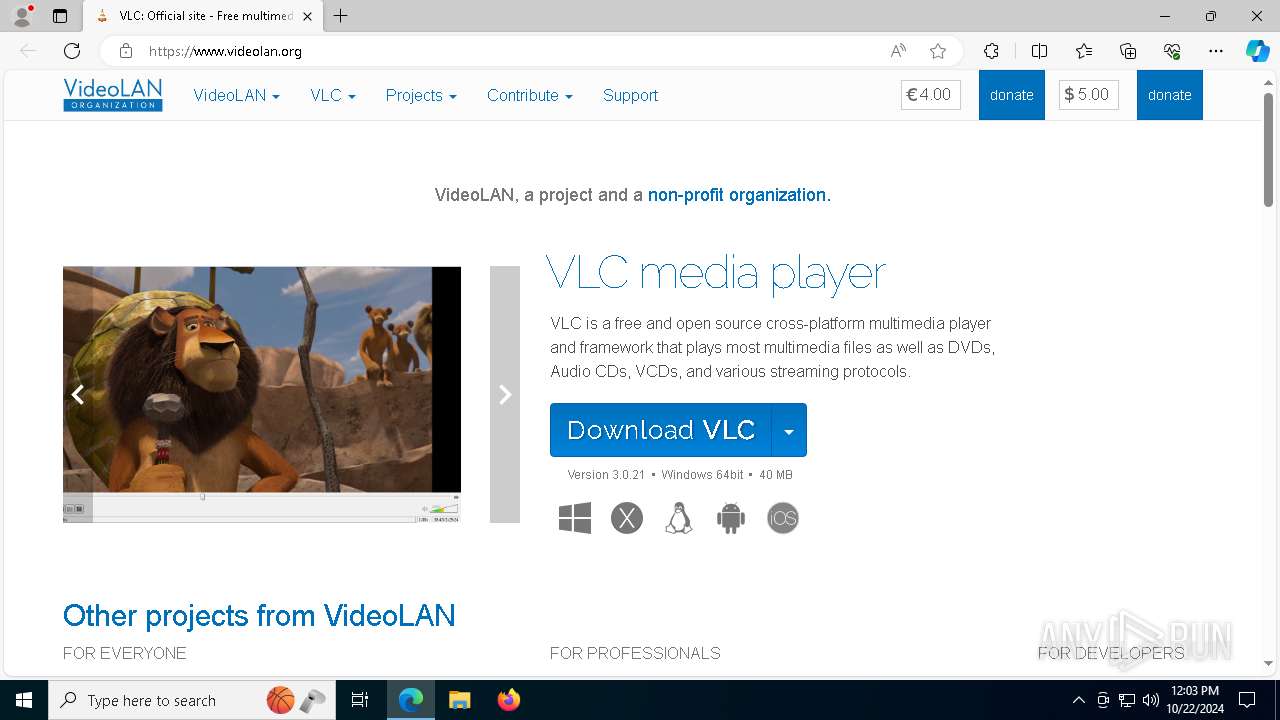
Task: Click the Linux penguin platform icon
Action: (679, 518)
